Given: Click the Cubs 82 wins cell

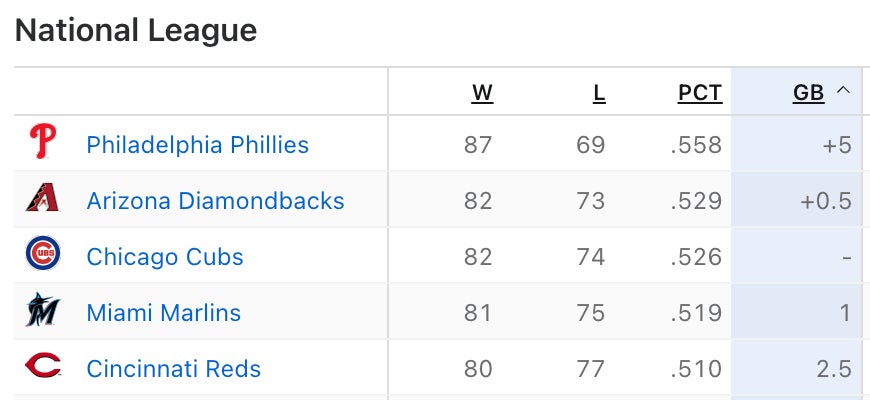Looking at the screenshot, I should tap(478, 257).
